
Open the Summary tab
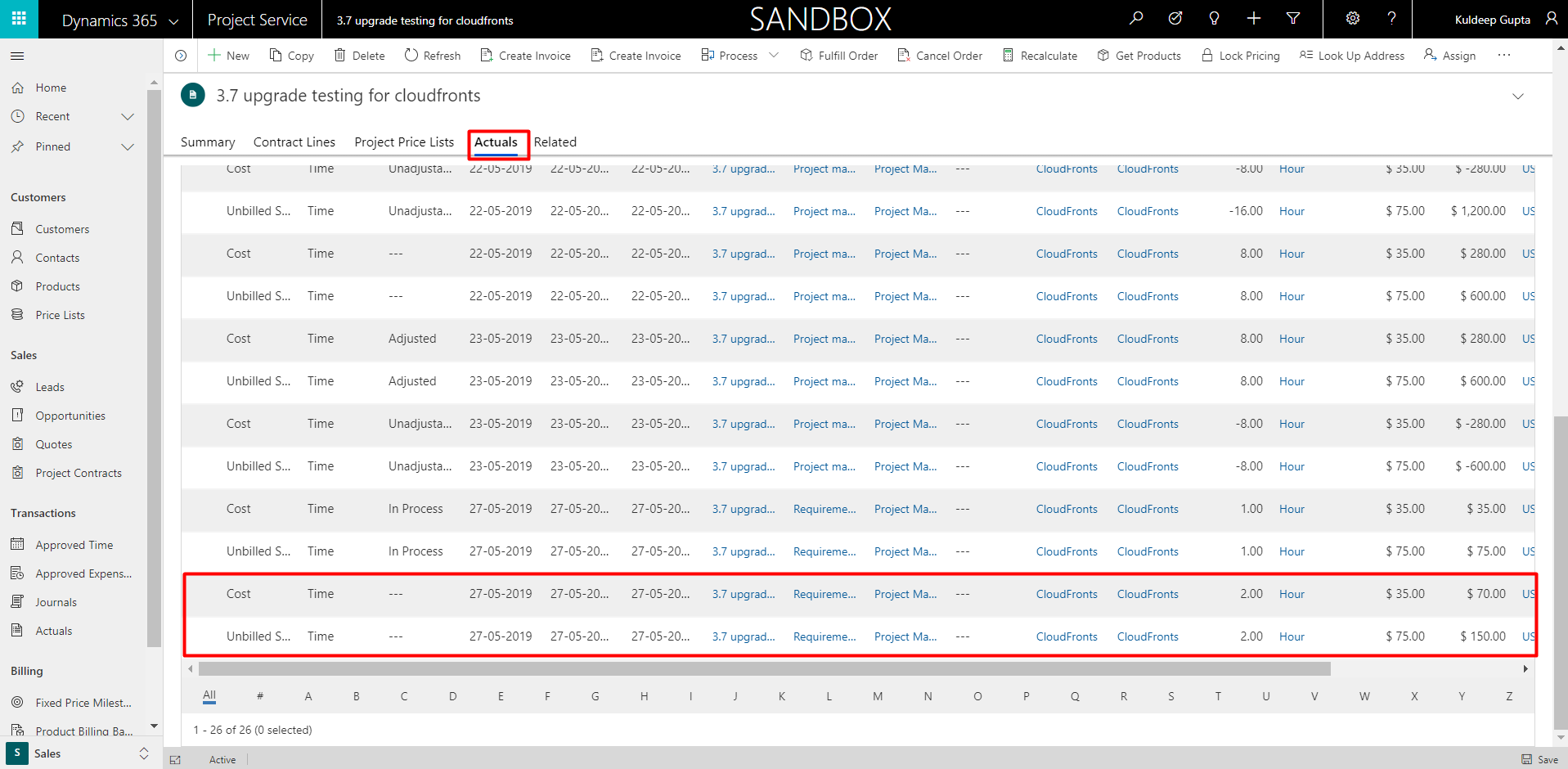pyautogui.click(x=208, y=142)
